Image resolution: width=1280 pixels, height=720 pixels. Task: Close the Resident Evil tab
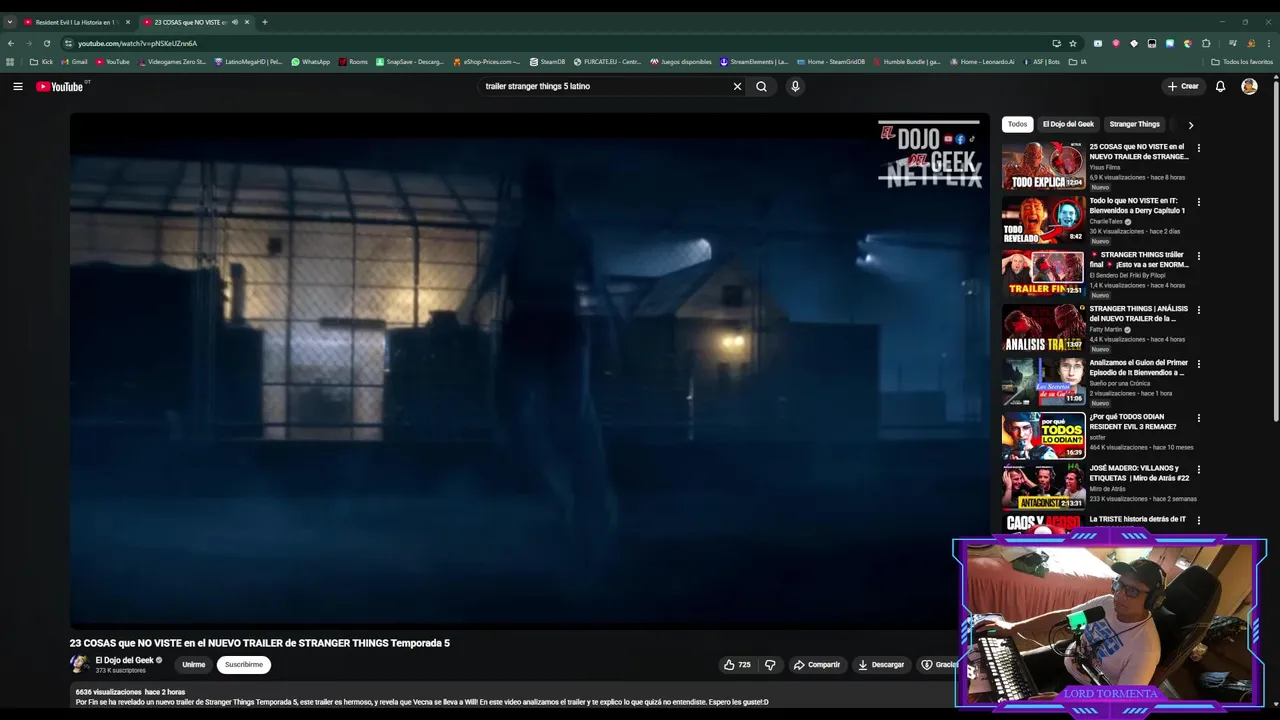127,22
